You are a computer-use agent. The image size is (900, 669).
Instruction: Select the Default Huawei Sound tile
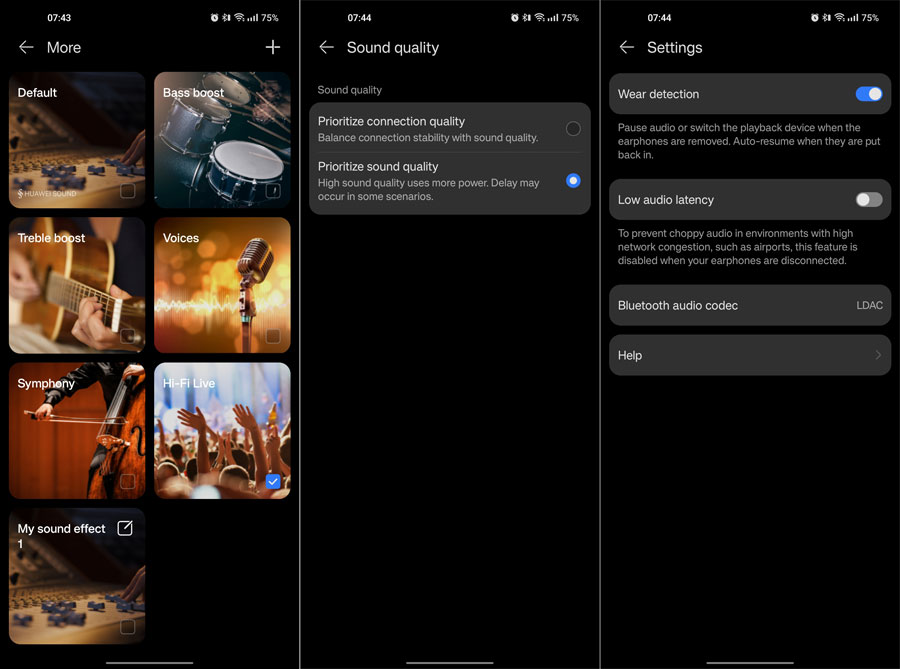point(77,140)
